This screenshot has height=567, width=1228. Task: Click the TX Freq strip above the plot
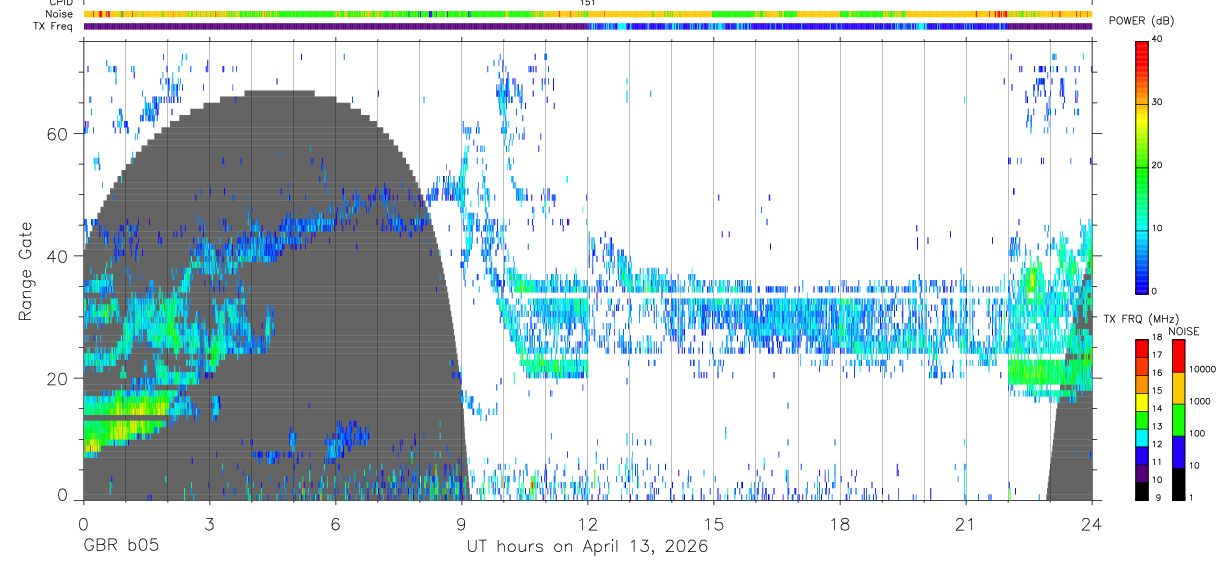587,26
